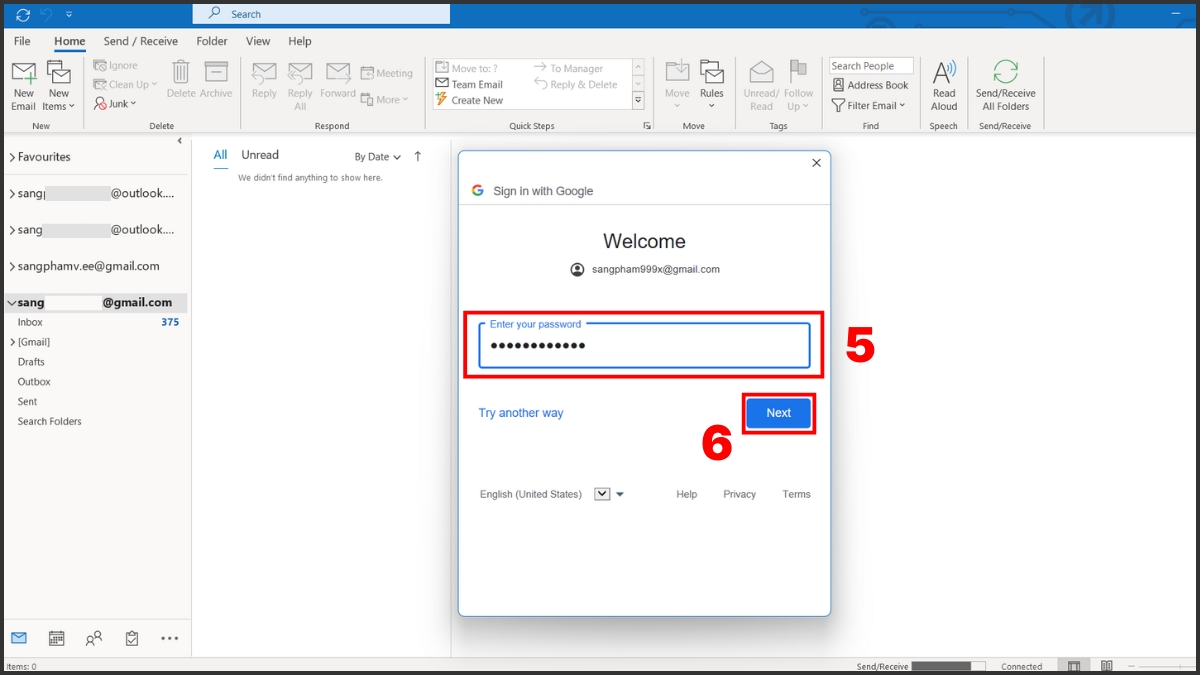Open the New Items menu
This screenshot has height=675, width=1200.
coord(58,86)
